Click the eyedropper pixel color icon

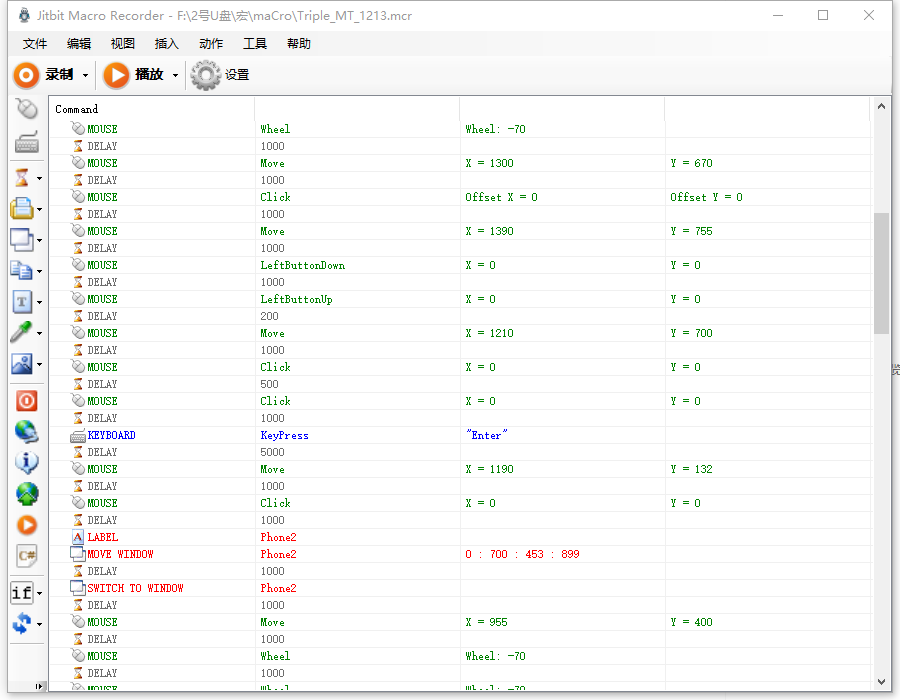[x=22, y=332]
